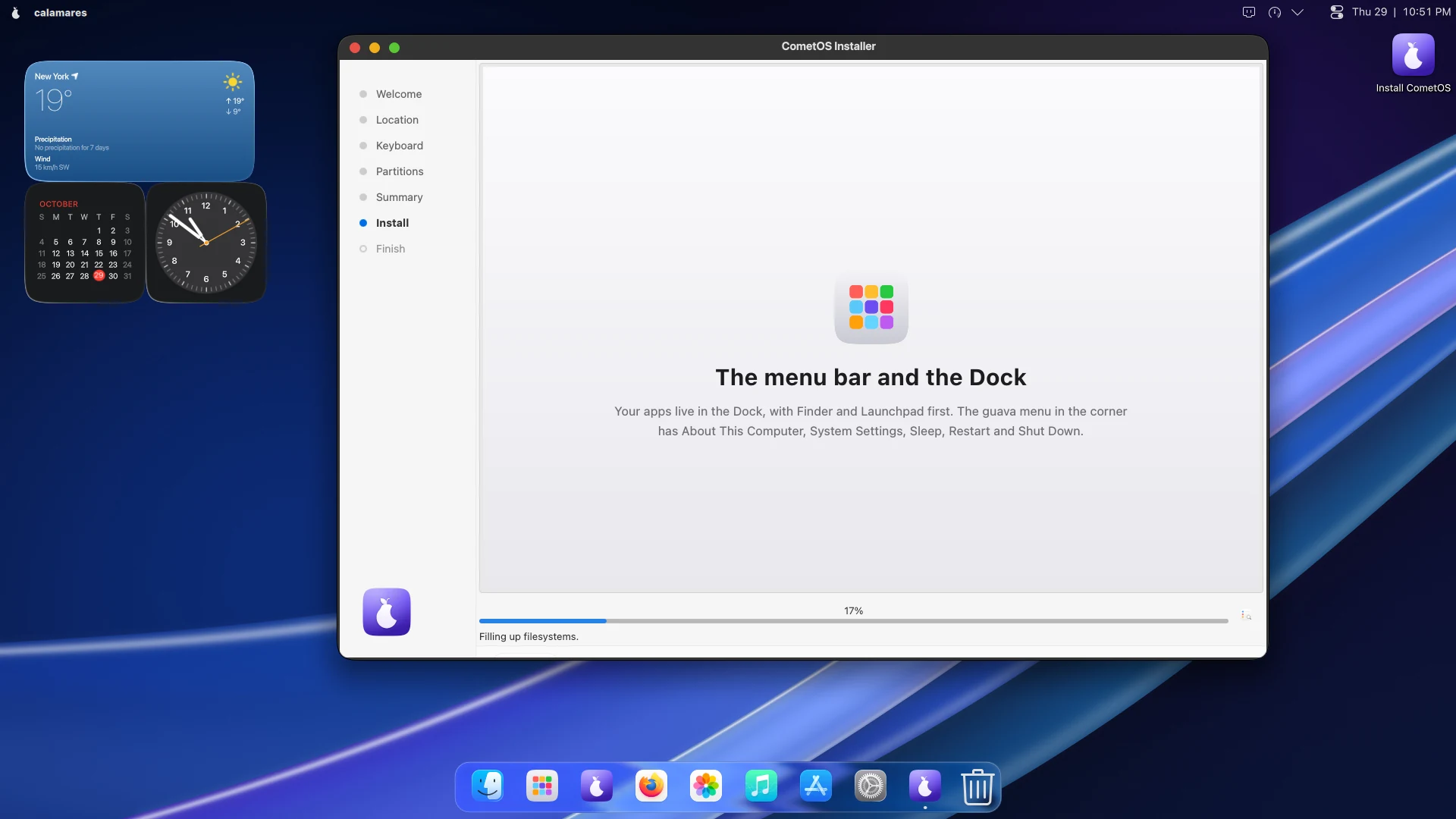
Task: Click the Launchpad slideshow image in installer
Action: coord(871,307)
